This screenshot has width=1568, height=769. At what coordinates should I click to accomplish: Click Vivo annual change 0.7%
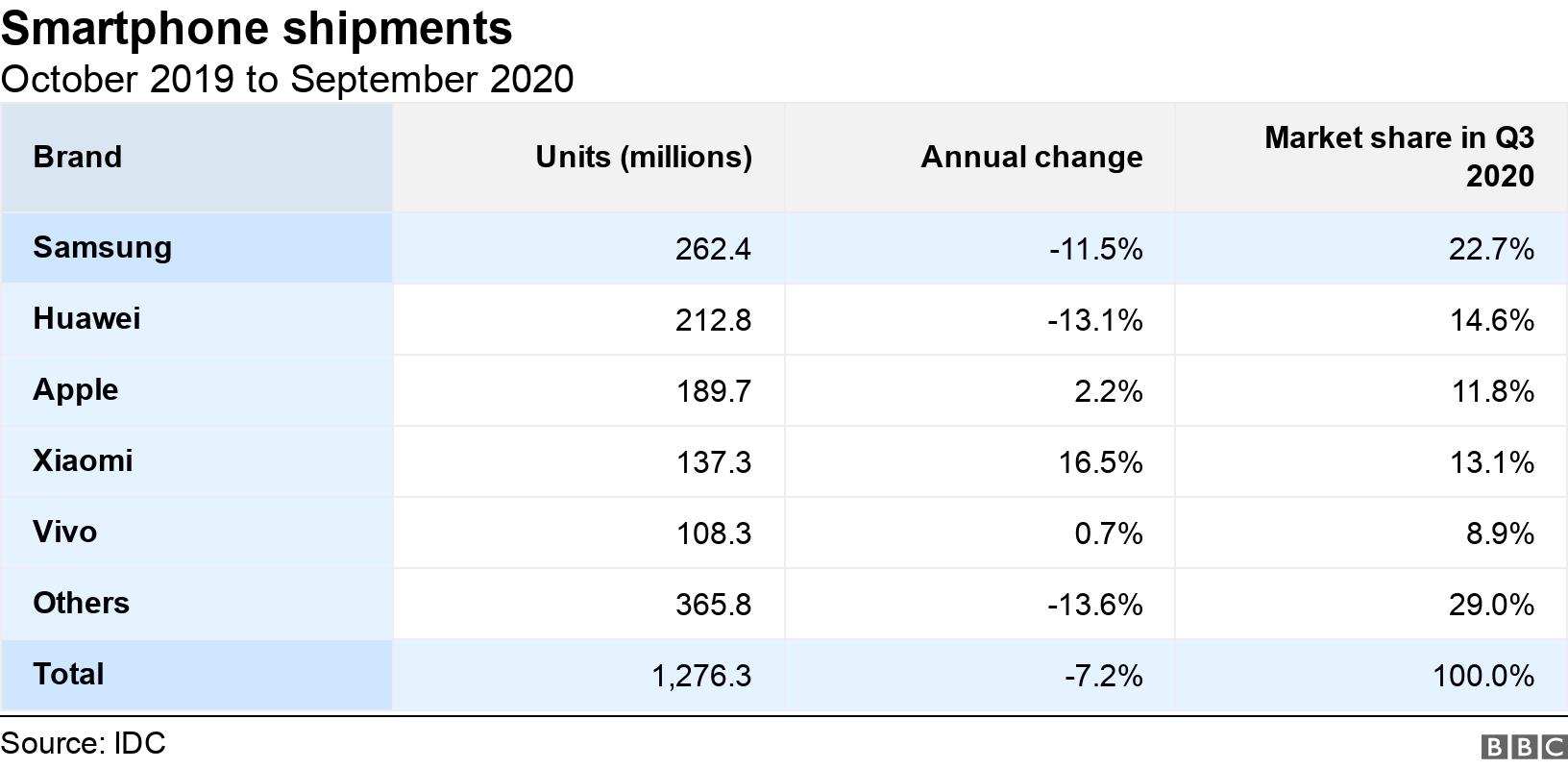tap(1109, 533)
